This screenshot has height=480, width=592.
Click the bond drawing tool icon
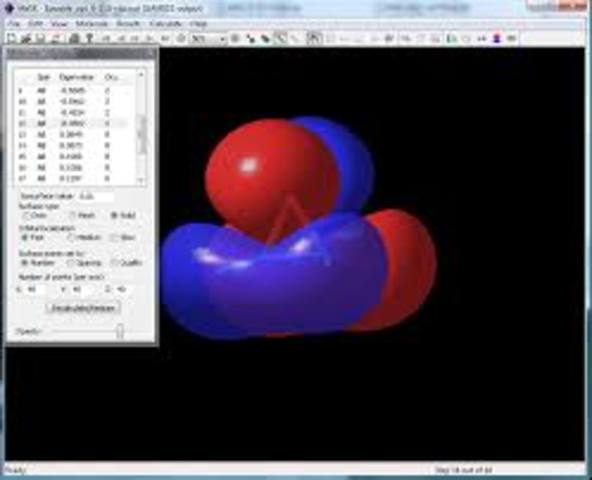250,38
